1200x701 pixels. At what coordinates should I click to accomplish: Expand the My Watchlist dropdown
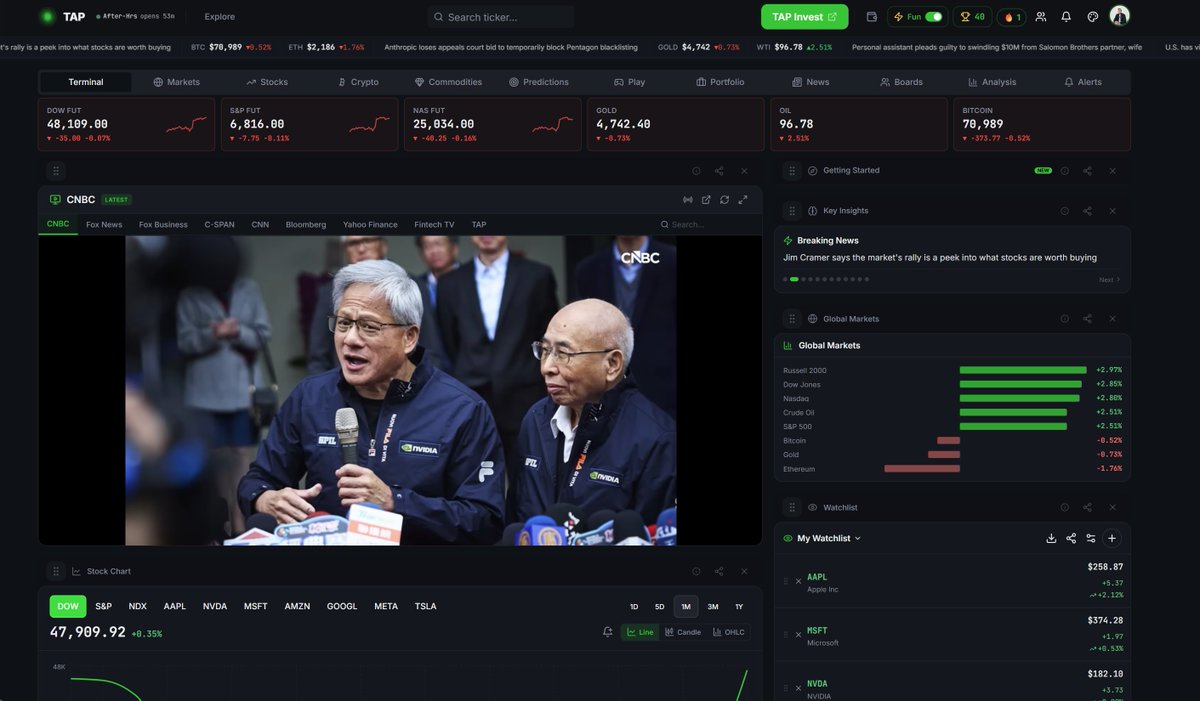[822, 538]
